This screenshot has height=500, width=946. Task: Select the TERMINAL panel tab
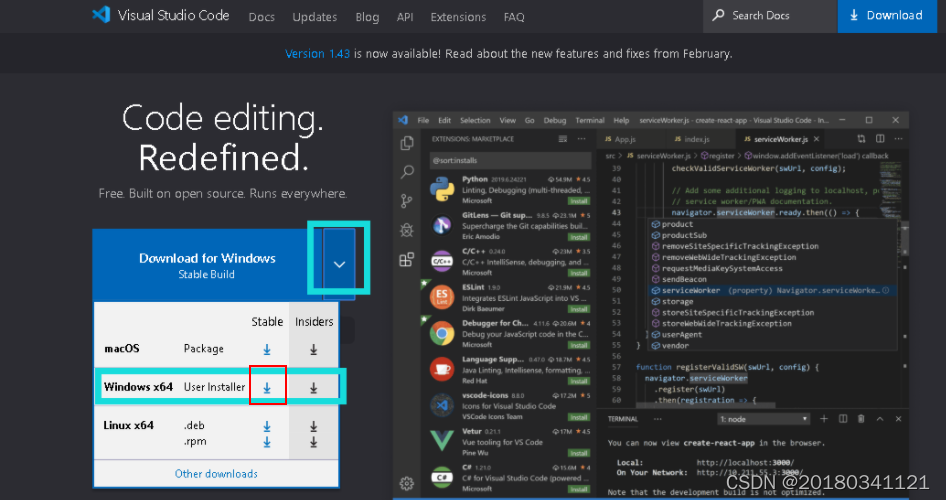(623, 419)
